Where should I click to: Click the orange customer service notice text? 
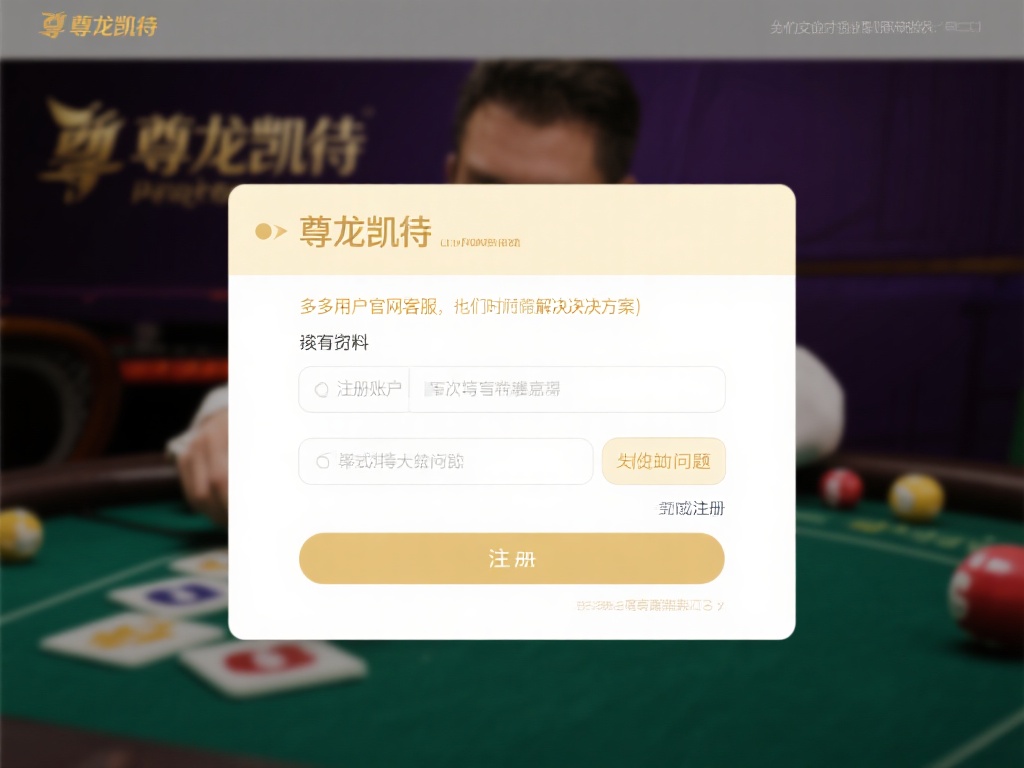pos(470,306)
